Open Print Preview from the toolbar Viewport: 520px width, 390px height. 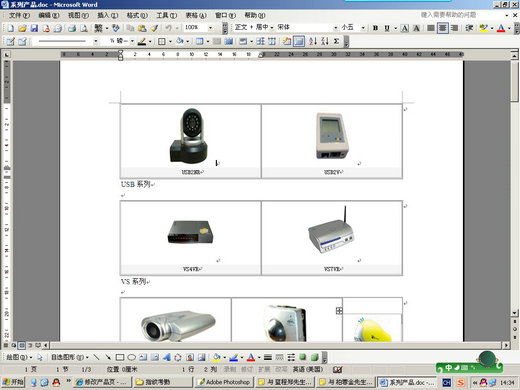83,28
